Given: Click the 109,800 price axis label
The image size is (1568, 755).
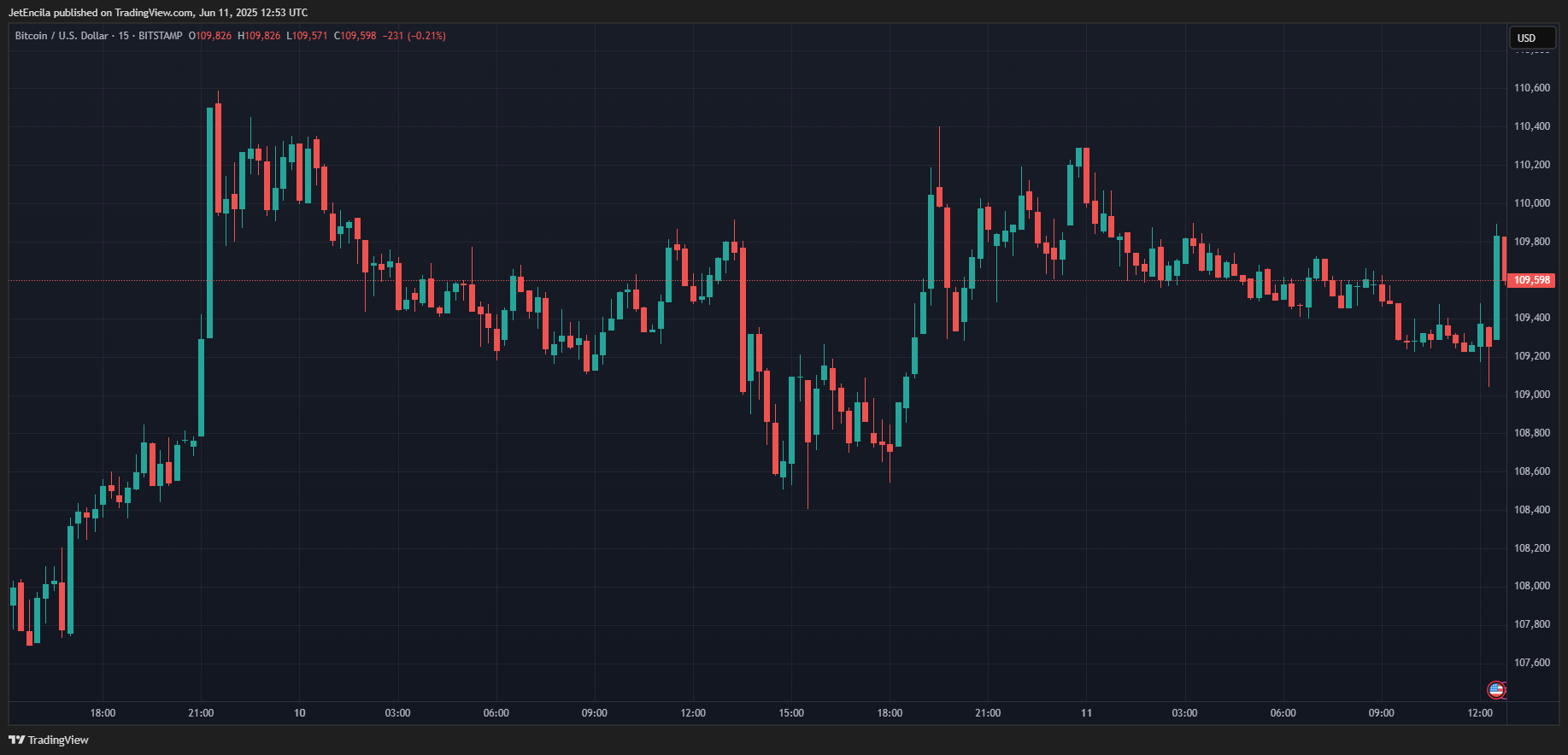Looking at the screenshot, I should [x=1532, y=242].
